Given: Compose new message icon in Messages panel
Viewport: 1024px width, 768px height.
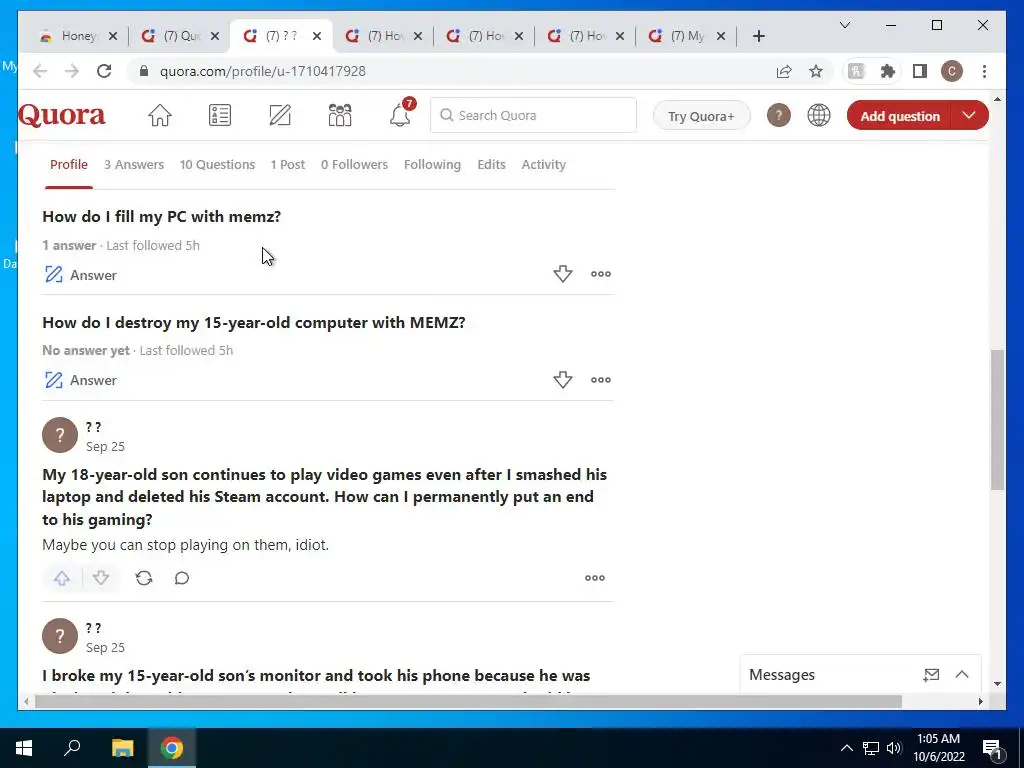Looking at the screenshot, I should point(931,675).
